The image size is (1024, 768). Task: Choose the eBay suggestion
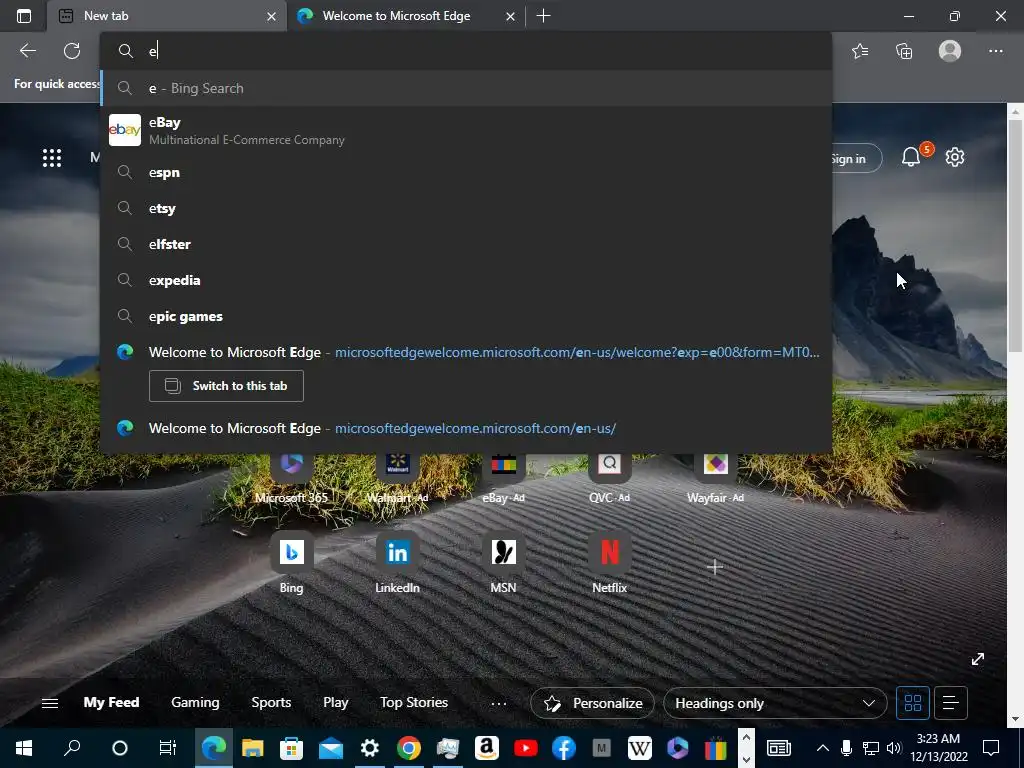click(466, 130)
